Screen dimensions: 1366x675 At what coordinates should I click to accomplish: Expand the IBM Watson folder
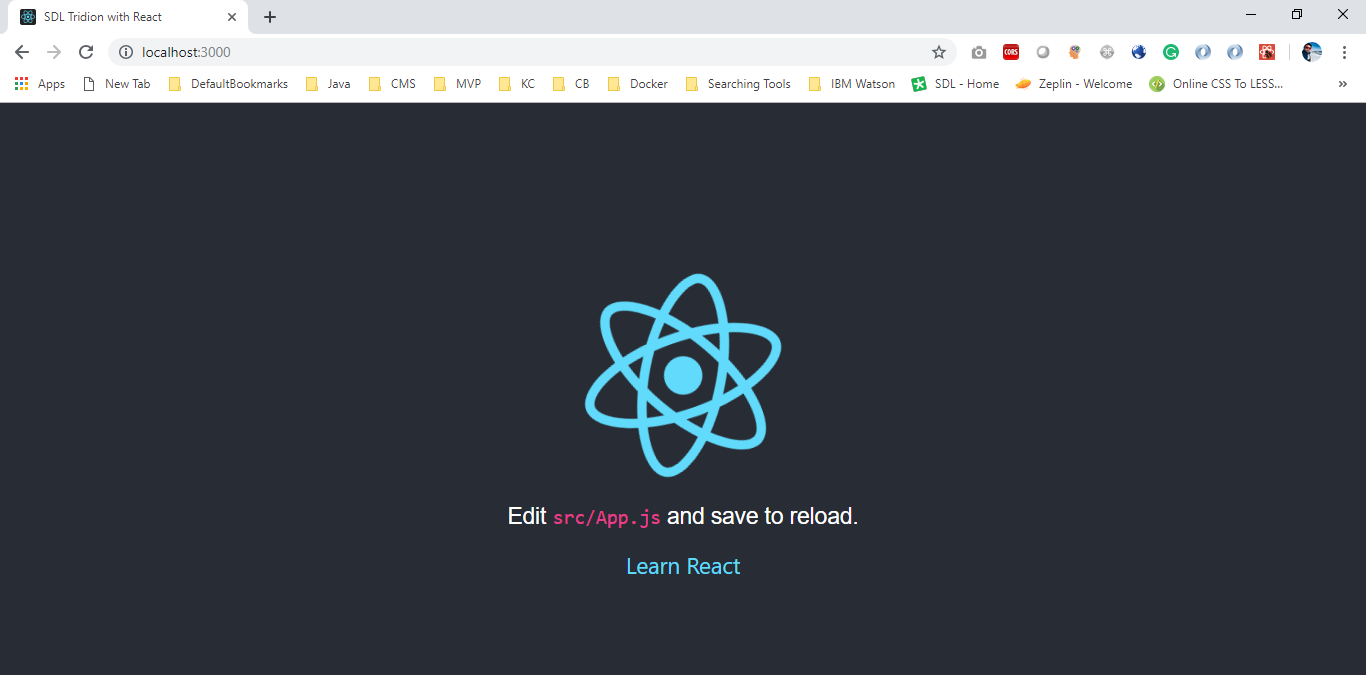pyautogui.click(x=852, y=84)
